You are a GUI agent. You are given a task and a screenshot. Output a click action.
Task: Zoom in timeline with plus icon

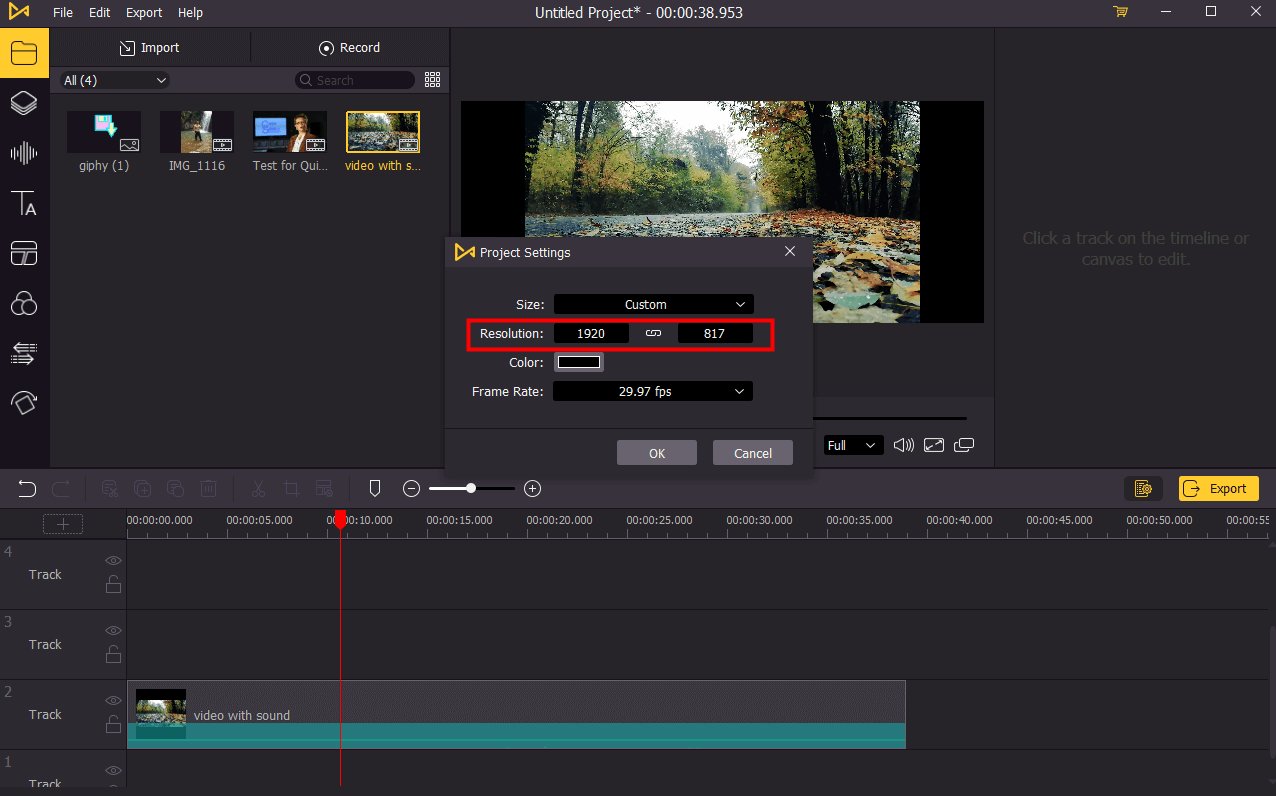(533, 489)
